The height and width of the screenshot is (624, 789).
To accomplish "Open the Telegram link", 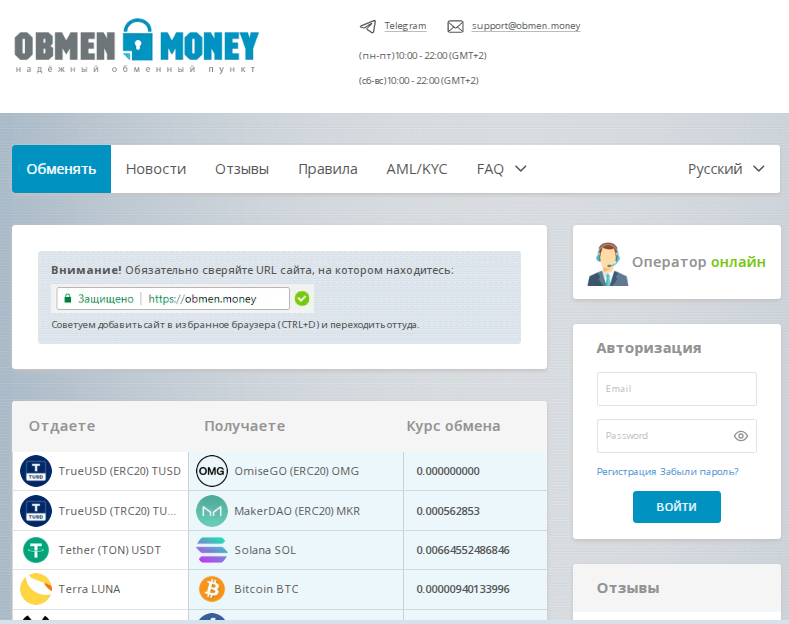I will point(405,26).
